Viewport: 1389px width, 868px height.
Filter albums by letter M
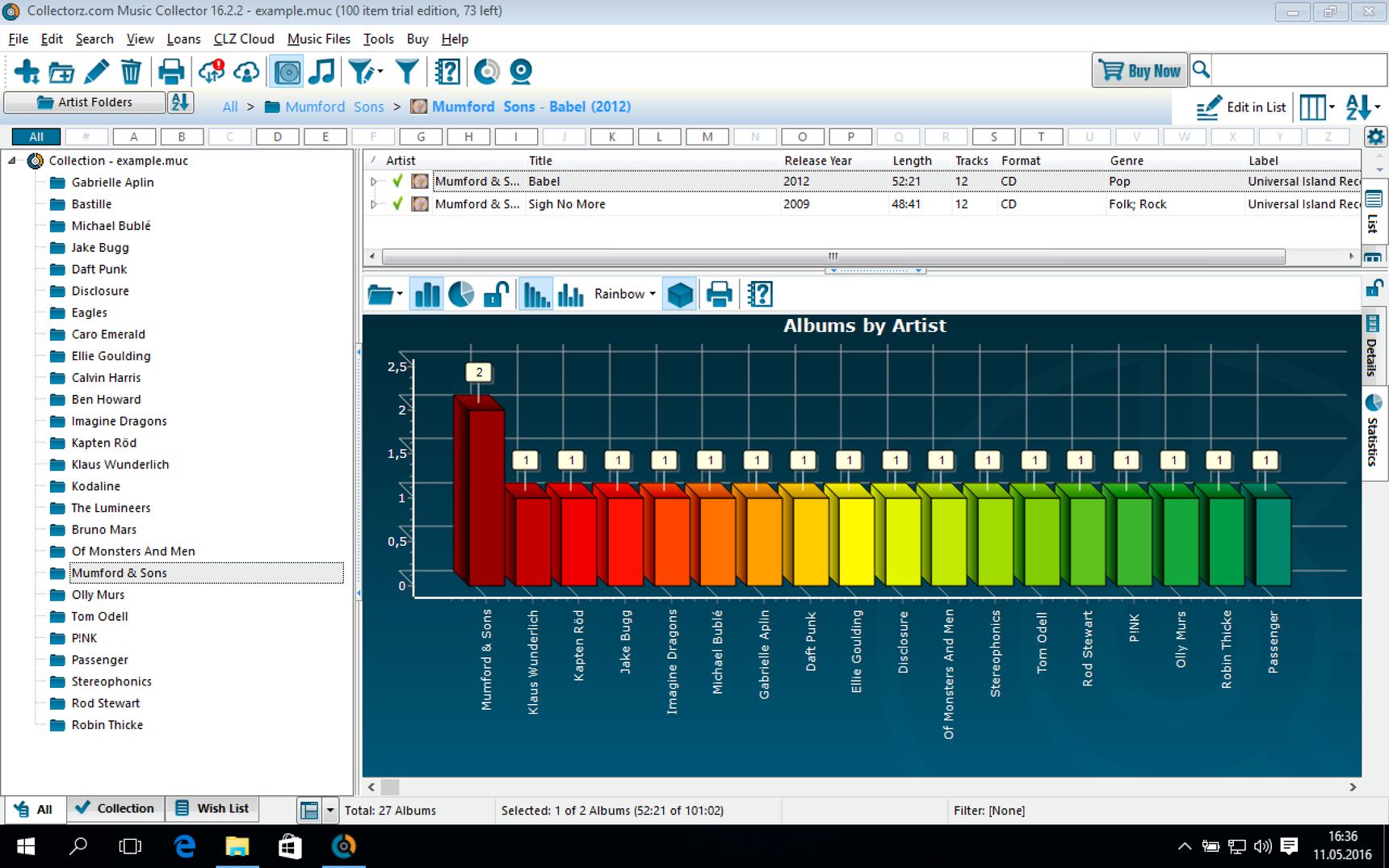707,136
